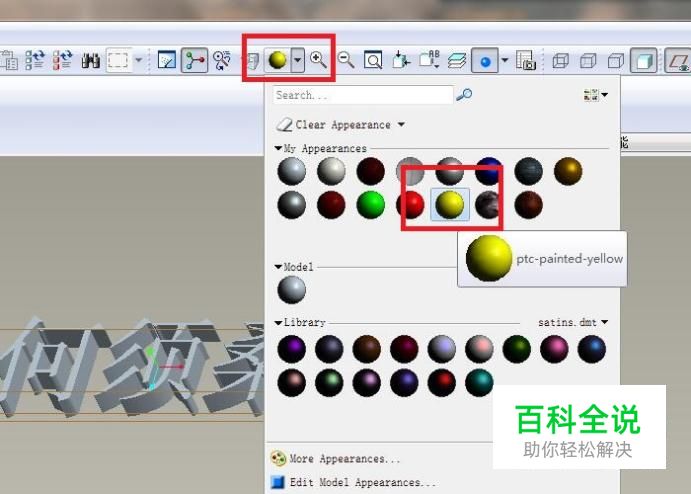
Task: Click the binoculars Find icon
Action: tap(90, 60)
